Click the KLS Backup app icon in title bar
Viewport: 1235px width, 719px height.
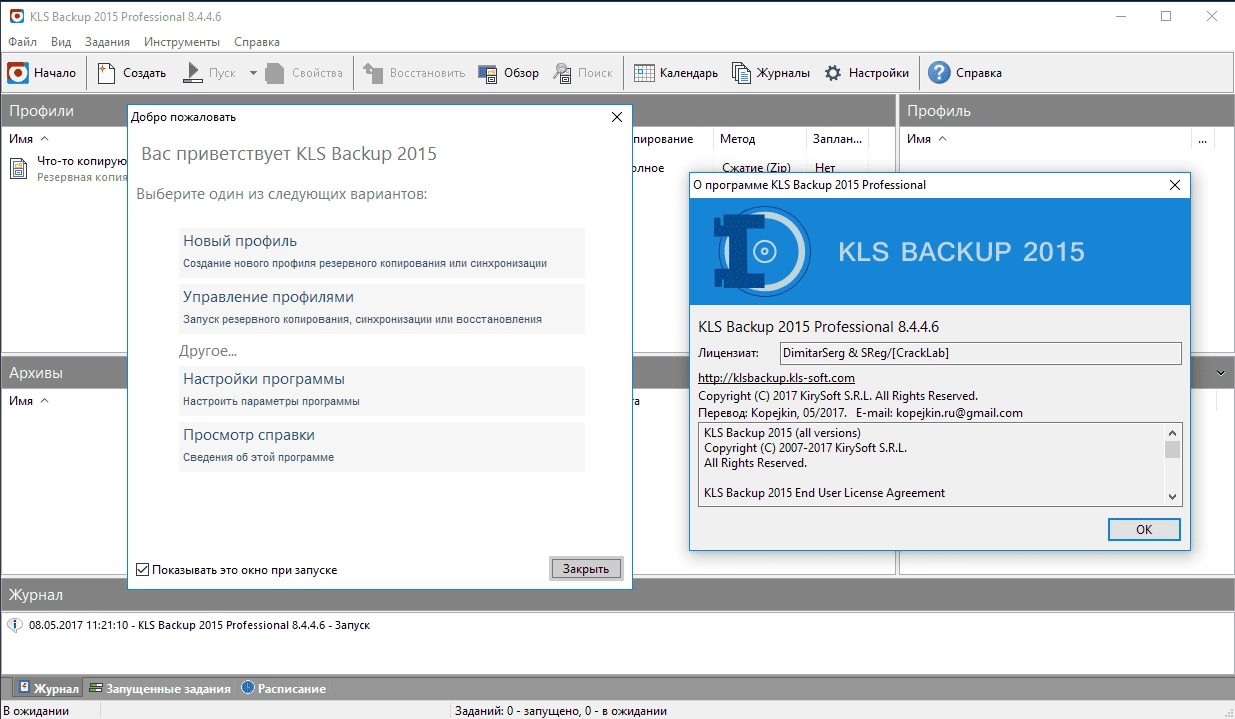pyautogui.click(x=16, y=16)
